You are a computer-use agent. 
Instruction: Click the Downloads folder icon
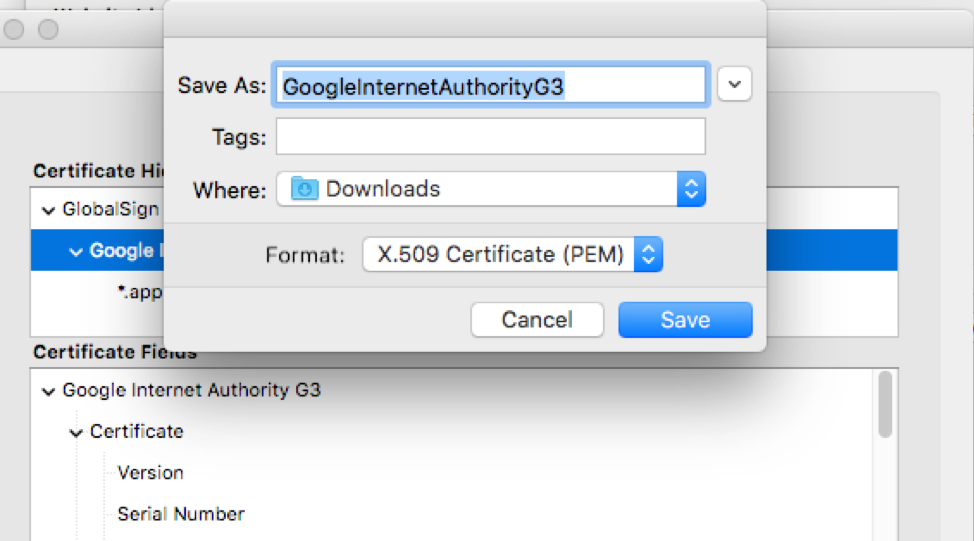click(304, 188)
